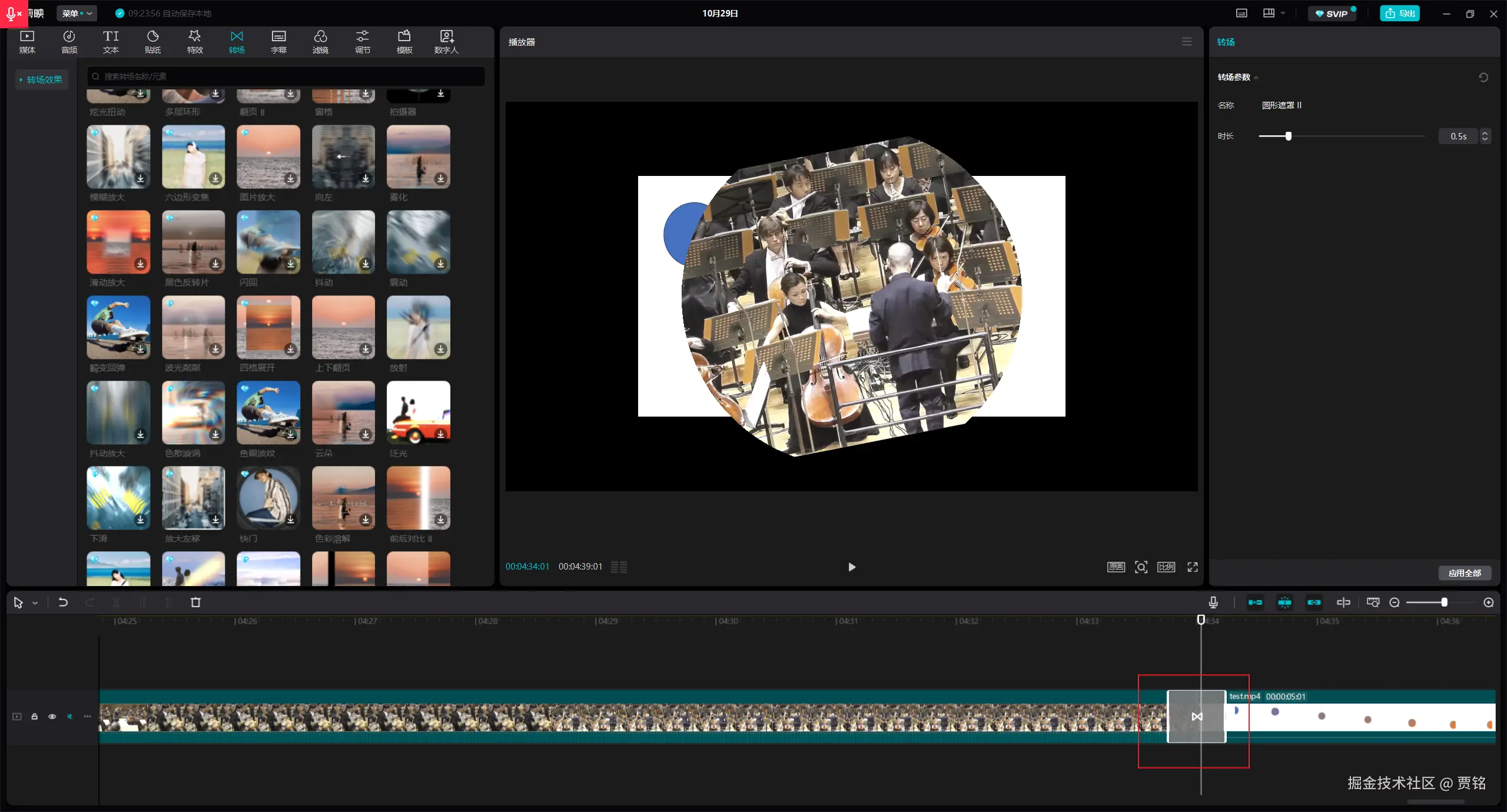Open the 特效 effects panel
The image size is (1507, 812).
point(195,42)
